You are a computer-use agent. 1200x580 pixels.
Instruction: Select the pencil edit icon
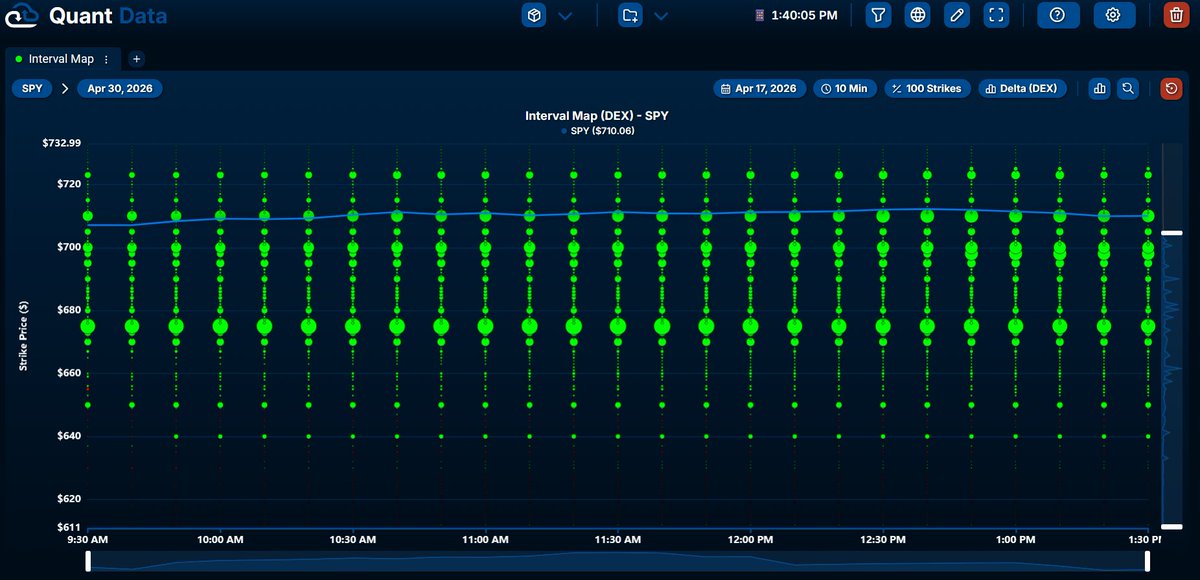click(957, 15)
